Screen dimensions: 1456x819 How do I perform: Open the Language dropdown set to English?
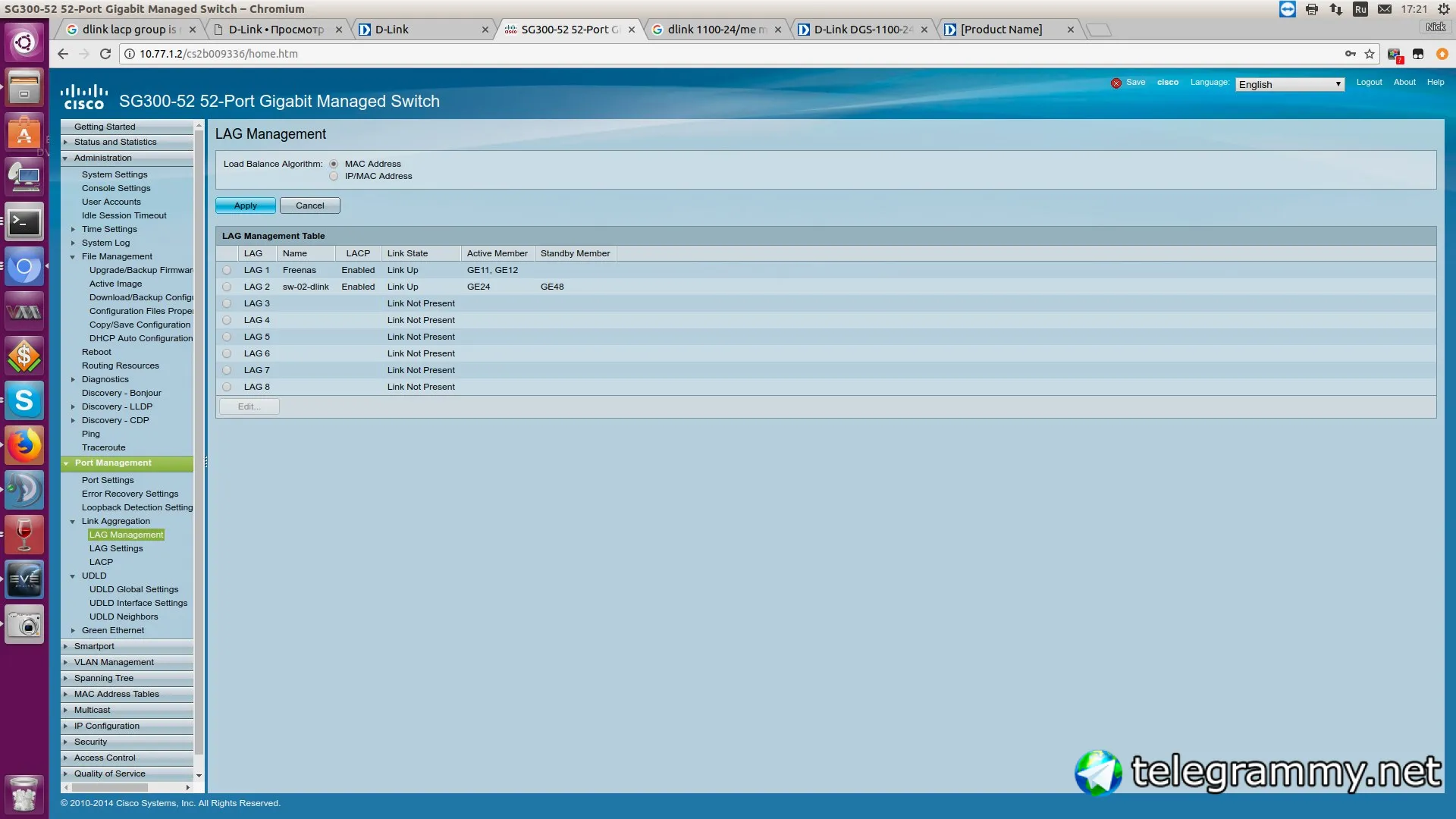pos(1289,84)
